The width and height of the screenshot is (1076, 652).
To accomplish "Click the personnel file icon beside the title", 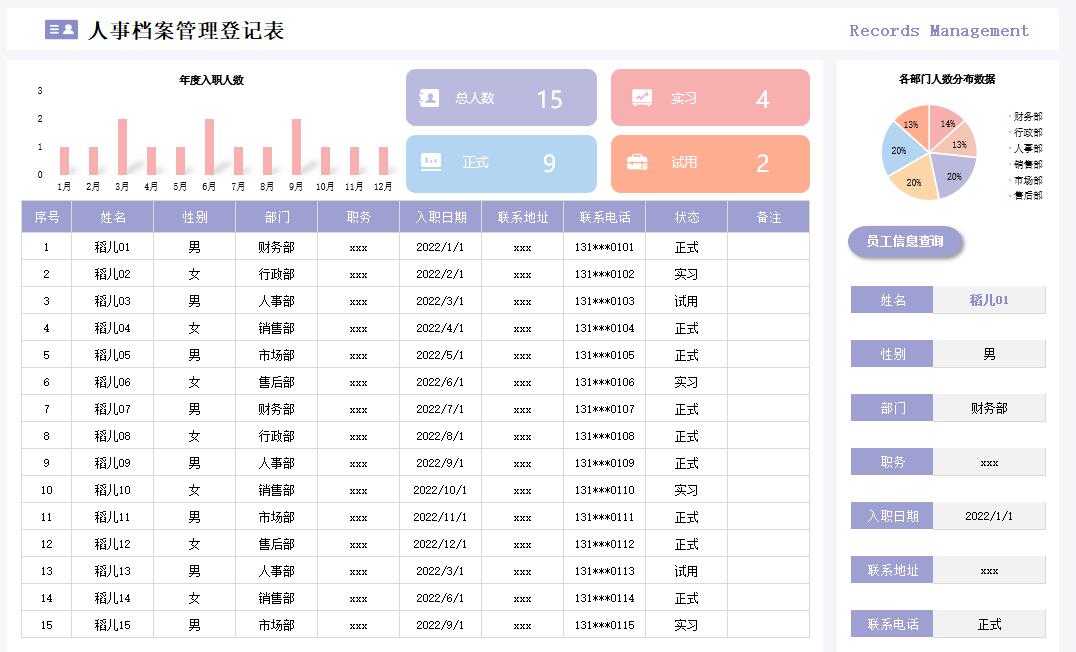I will click(x=61, y=30).
